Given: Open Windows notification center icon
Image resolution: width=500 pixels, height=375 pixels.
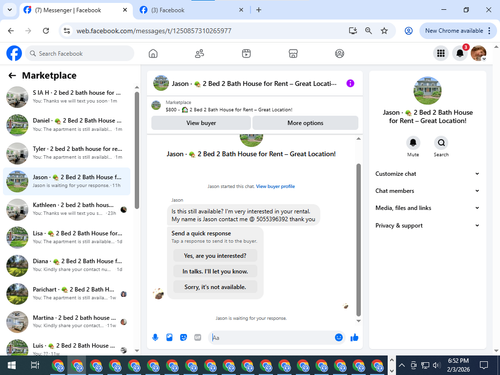Looking at the screenshot, I should click(483, 365).
